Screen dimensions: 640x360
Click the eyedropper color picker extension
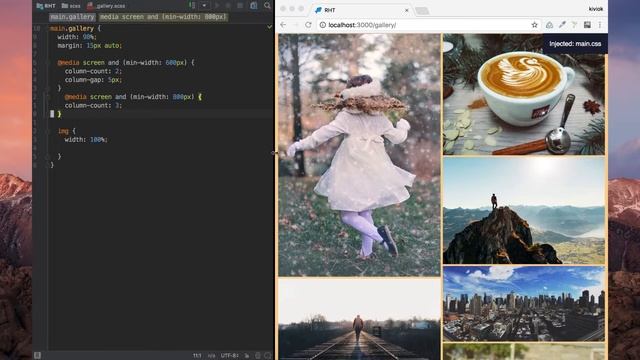pos(562,25)
